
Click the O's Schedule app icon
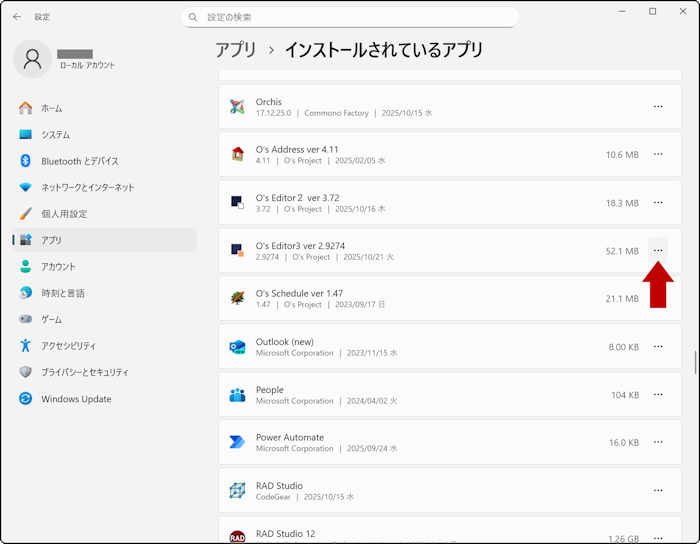[x=237, y=298]
